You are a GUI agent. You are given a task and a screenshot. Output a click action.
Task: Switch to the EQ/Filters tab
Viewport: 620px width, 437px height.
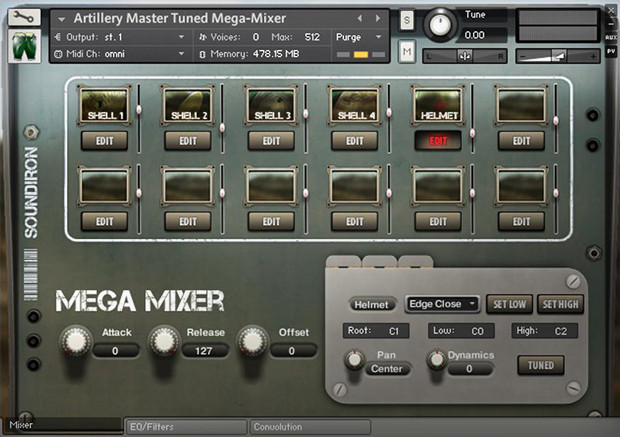[186, 427]
